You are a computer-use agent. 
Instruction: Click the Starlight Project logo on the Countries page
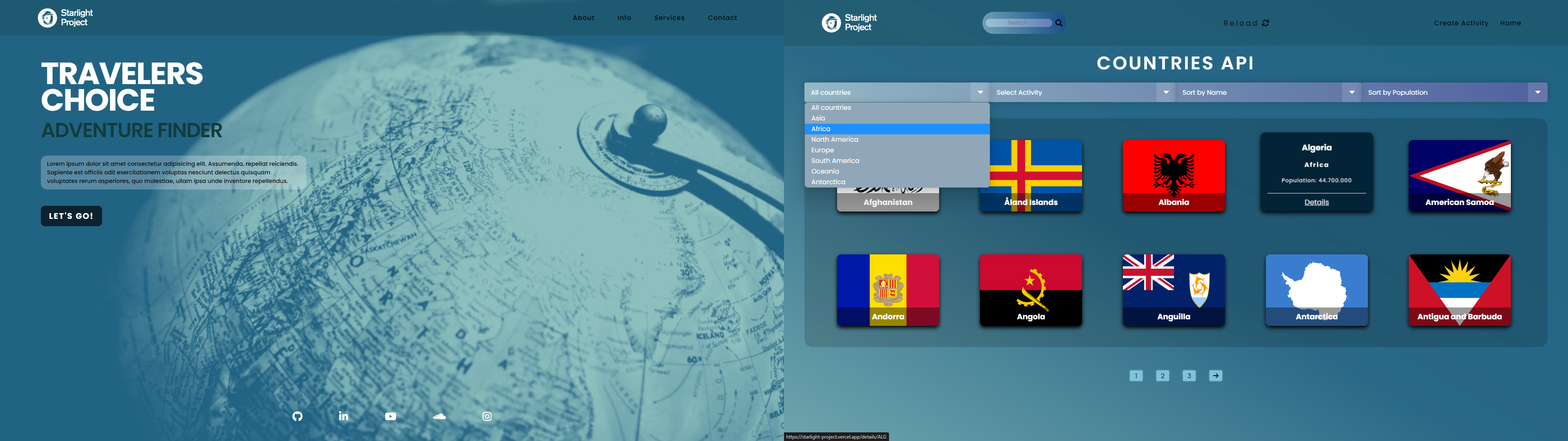tap(849, 22)
